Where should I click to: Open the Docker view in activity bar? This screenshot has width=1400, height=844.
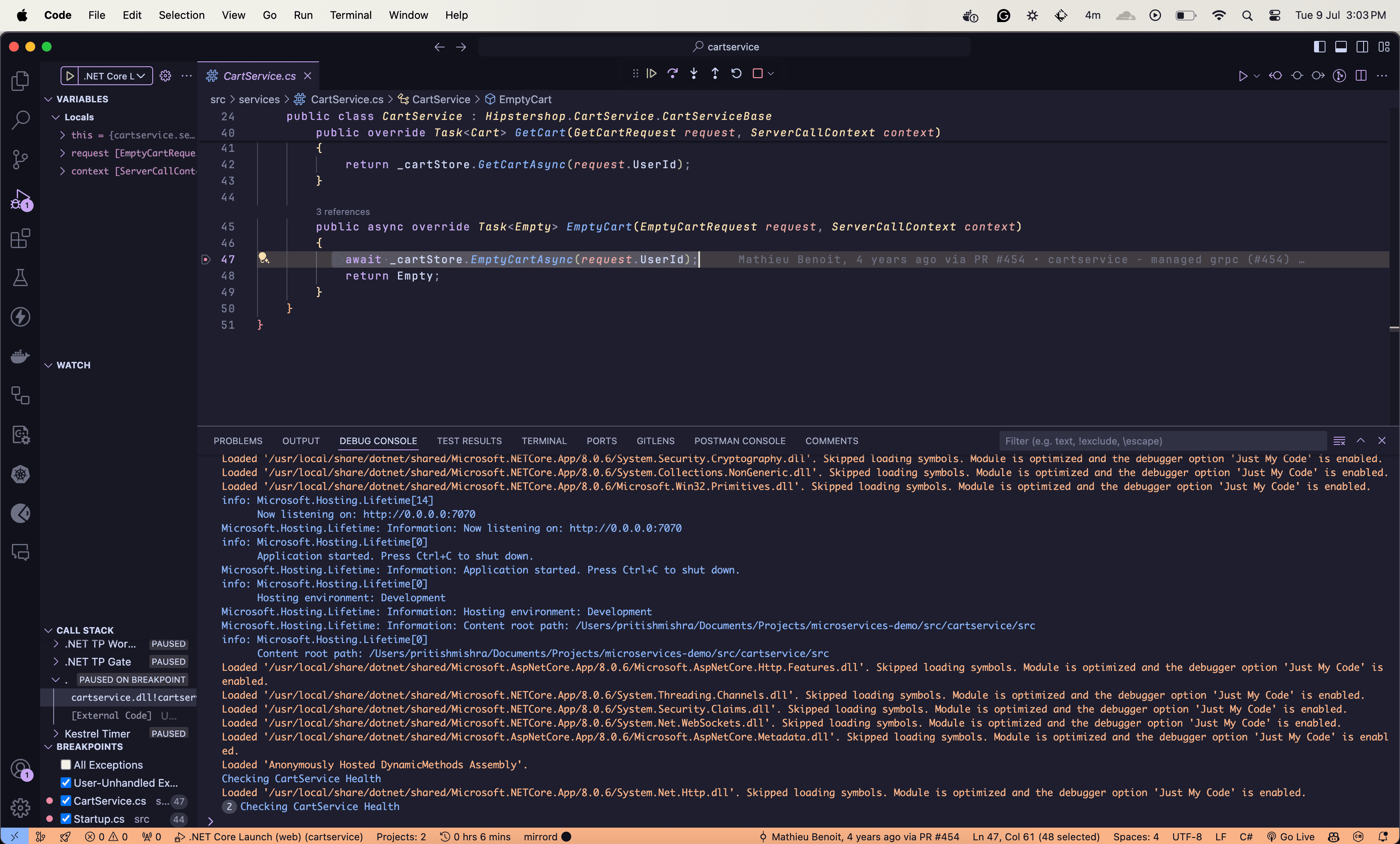tap(20, 356)
